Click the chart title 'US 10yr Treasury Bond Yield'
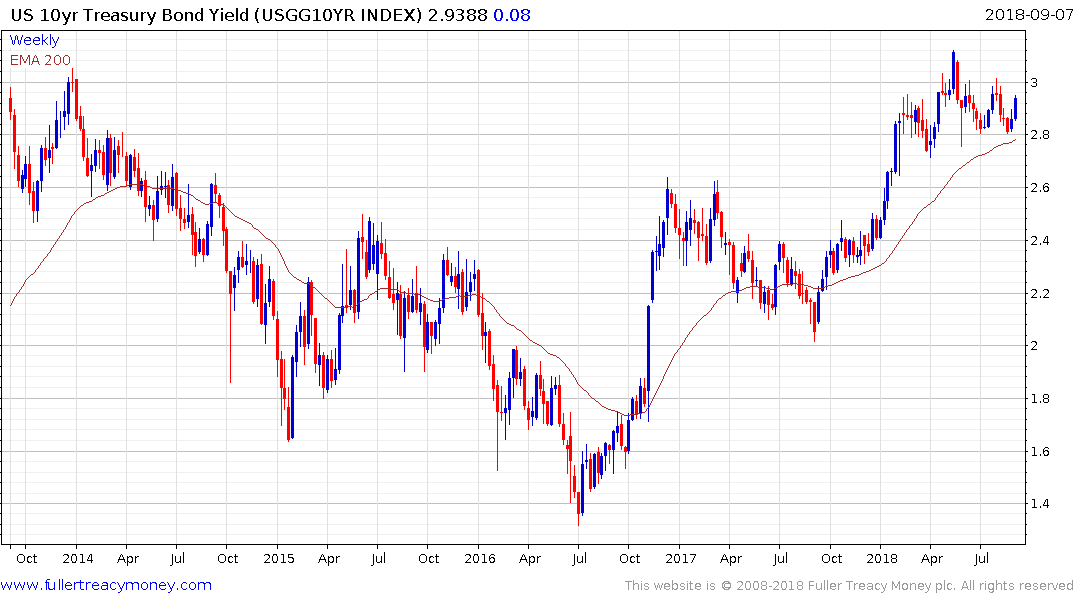Viewport: 1075px width, 600px height. [x=130, y=15]
